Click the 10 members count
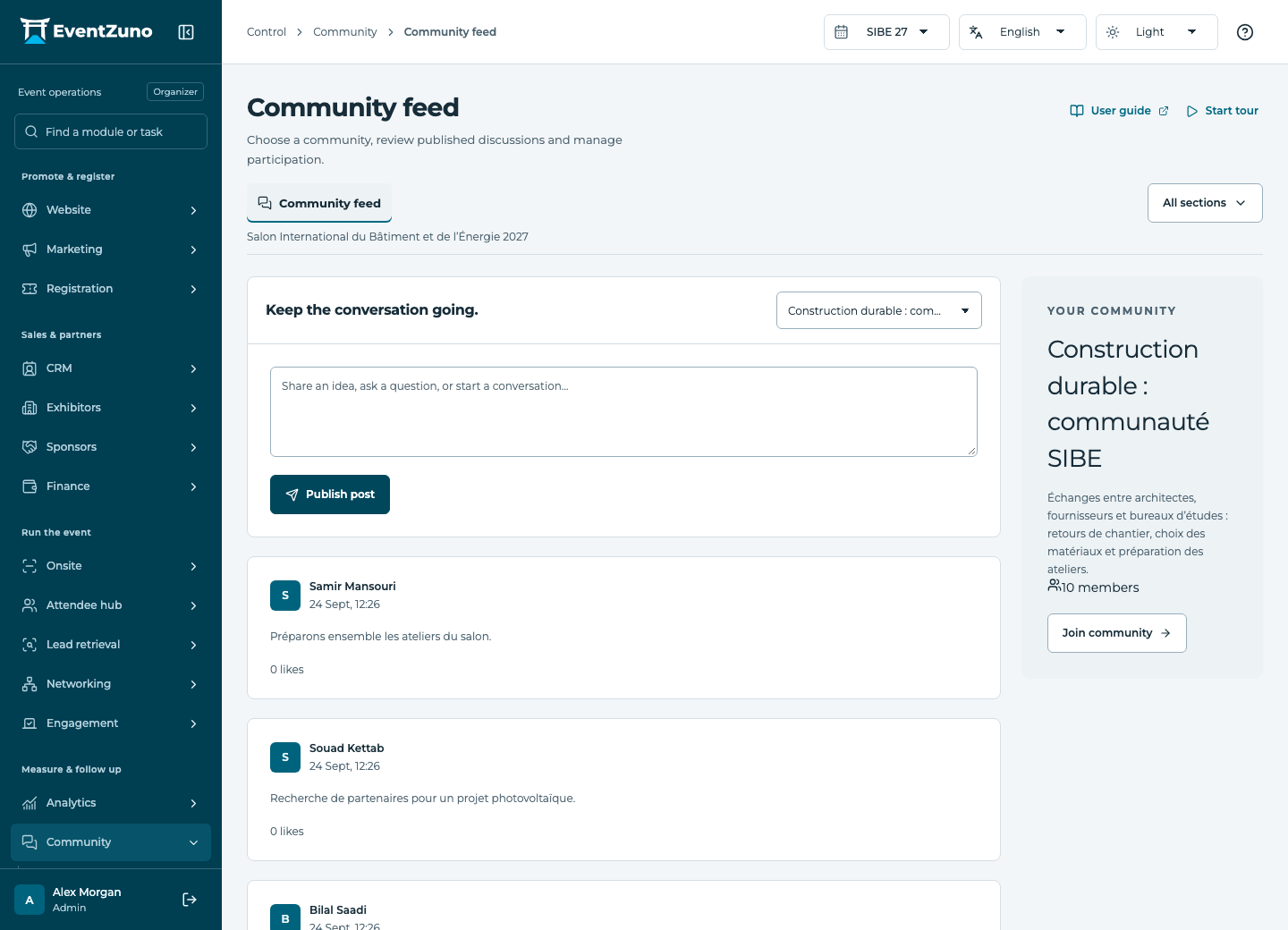The height and width of the screenshot is (930, 1288). click(1093, 587)
